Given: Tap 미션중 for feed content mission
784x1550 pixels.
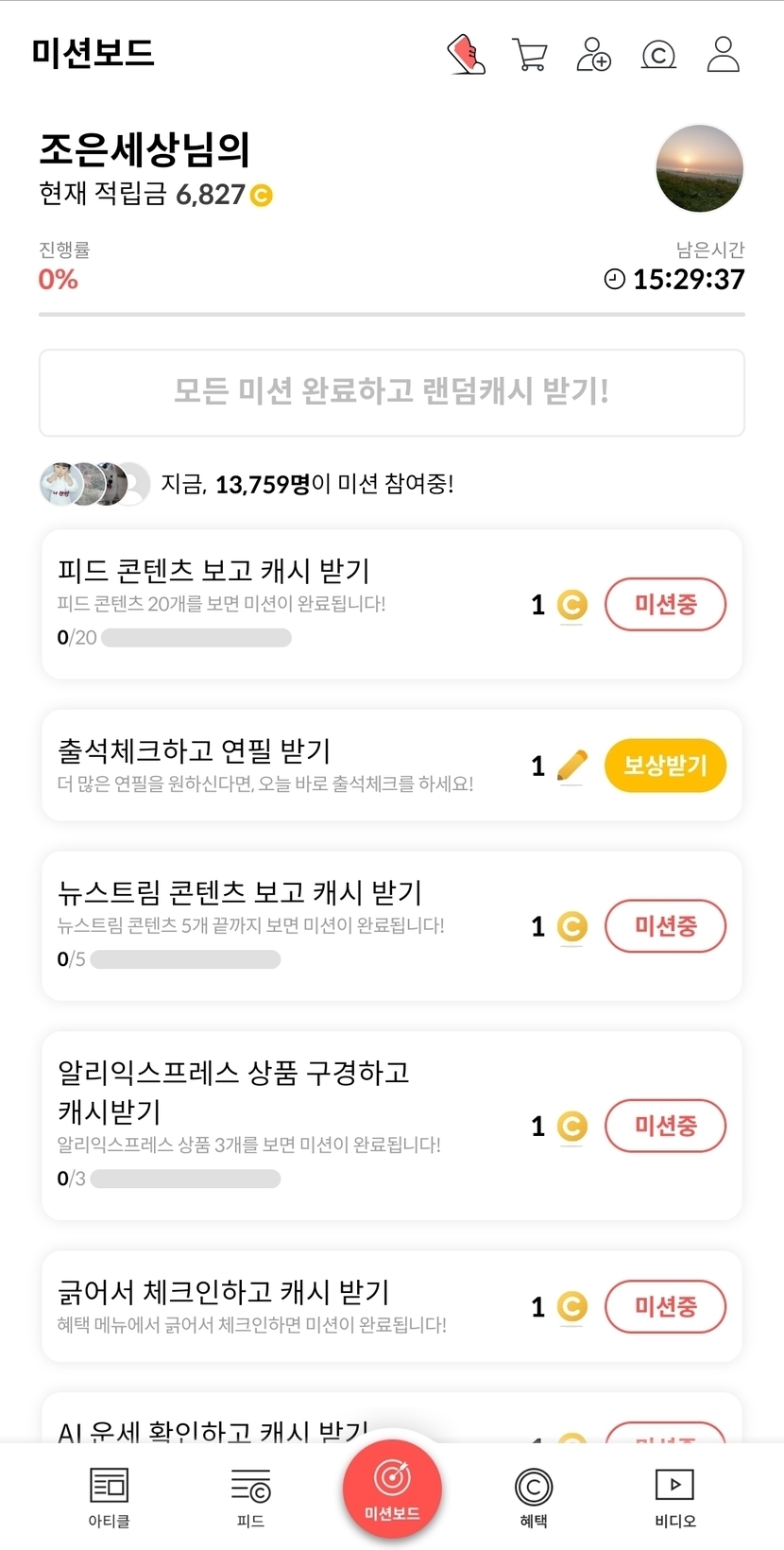Looking at the screenshot, I should tap(665, 605).
